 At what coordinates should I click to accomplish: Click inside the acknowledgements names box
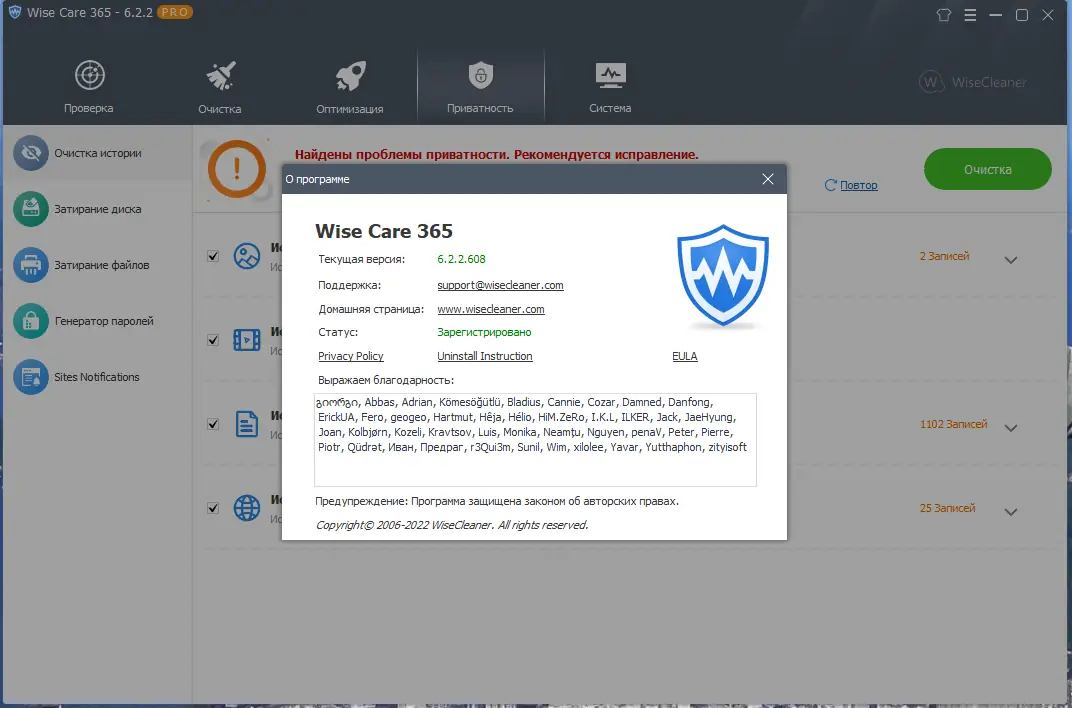coord(535,439)
